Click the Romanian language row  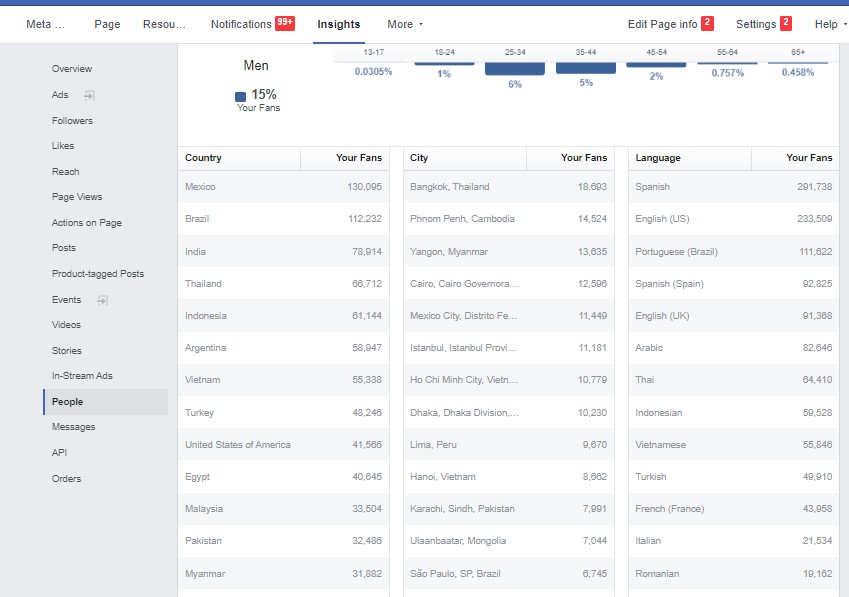734,574
